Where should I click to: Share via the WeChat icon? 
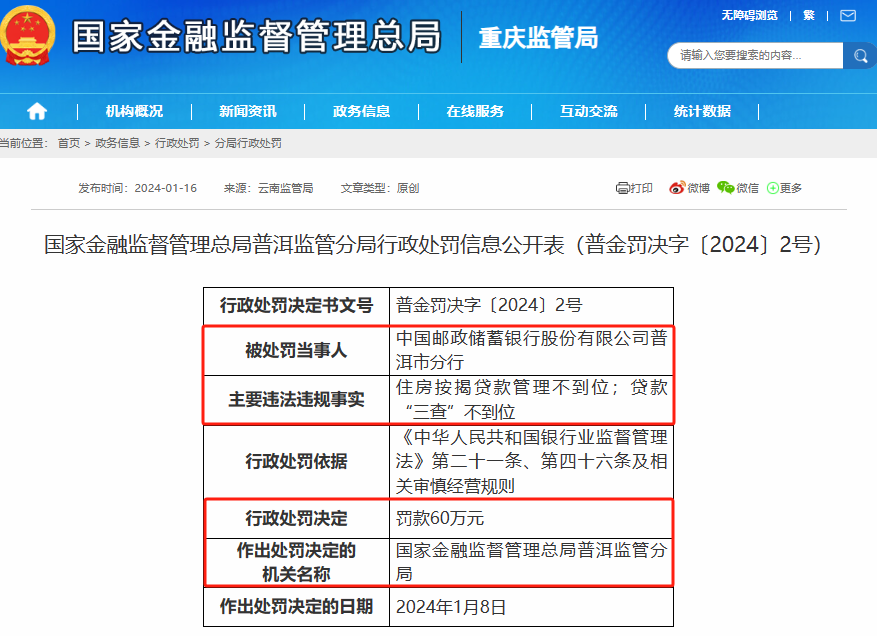tap(725, 188)
